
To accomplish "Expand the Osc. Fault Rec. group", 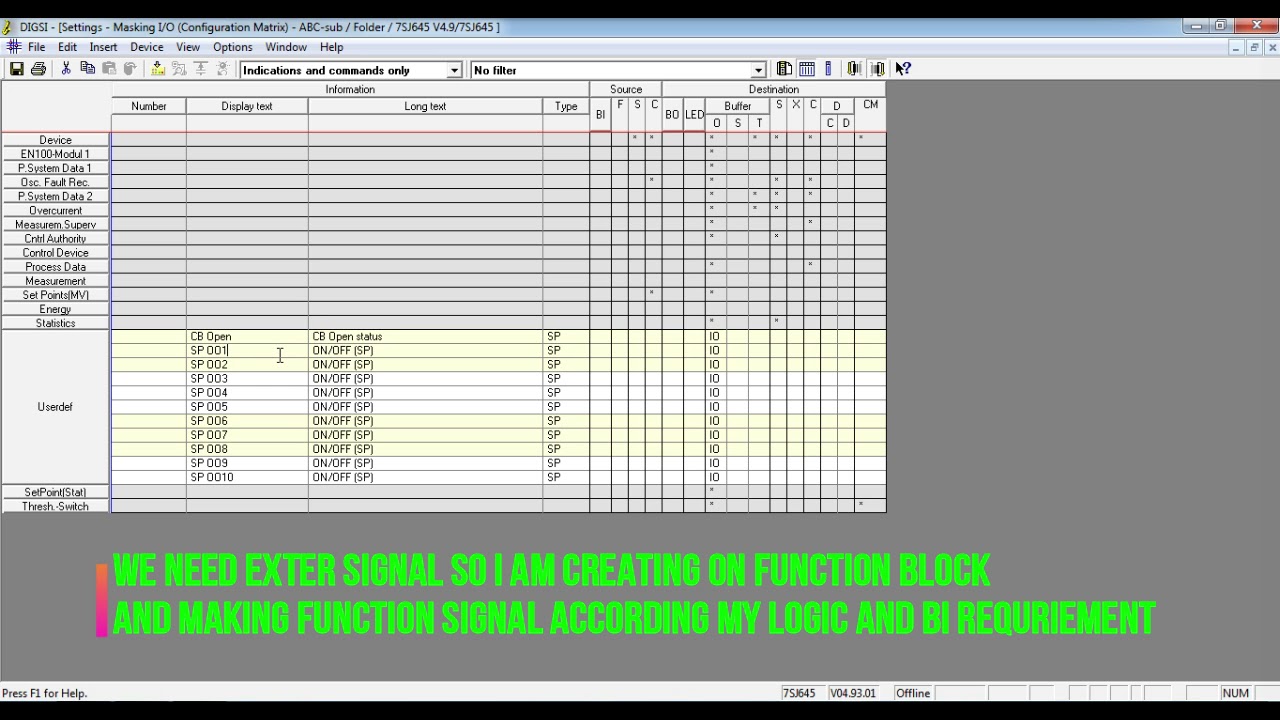I will 55,182.
